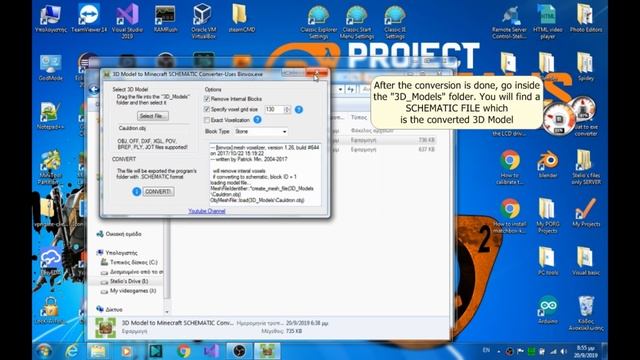
Task: Open Photo Editors folder on desktop
Action: pyautogui.click(x=585, y=18)
